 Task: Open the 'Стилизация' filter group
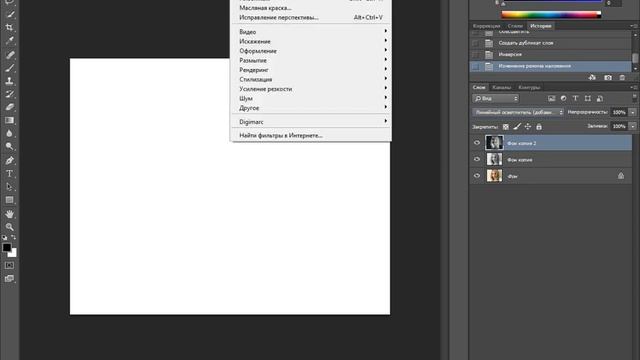click(x=311, y=79)
